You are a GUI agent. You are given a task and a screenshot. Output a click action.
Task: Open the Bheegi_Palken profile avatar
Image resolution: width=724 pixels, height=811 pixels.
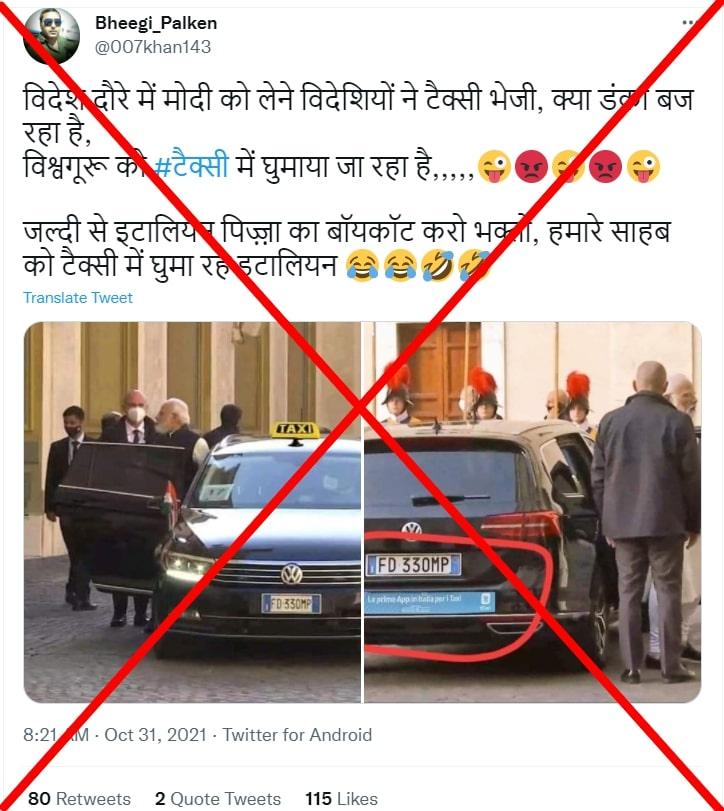point(51,35)
